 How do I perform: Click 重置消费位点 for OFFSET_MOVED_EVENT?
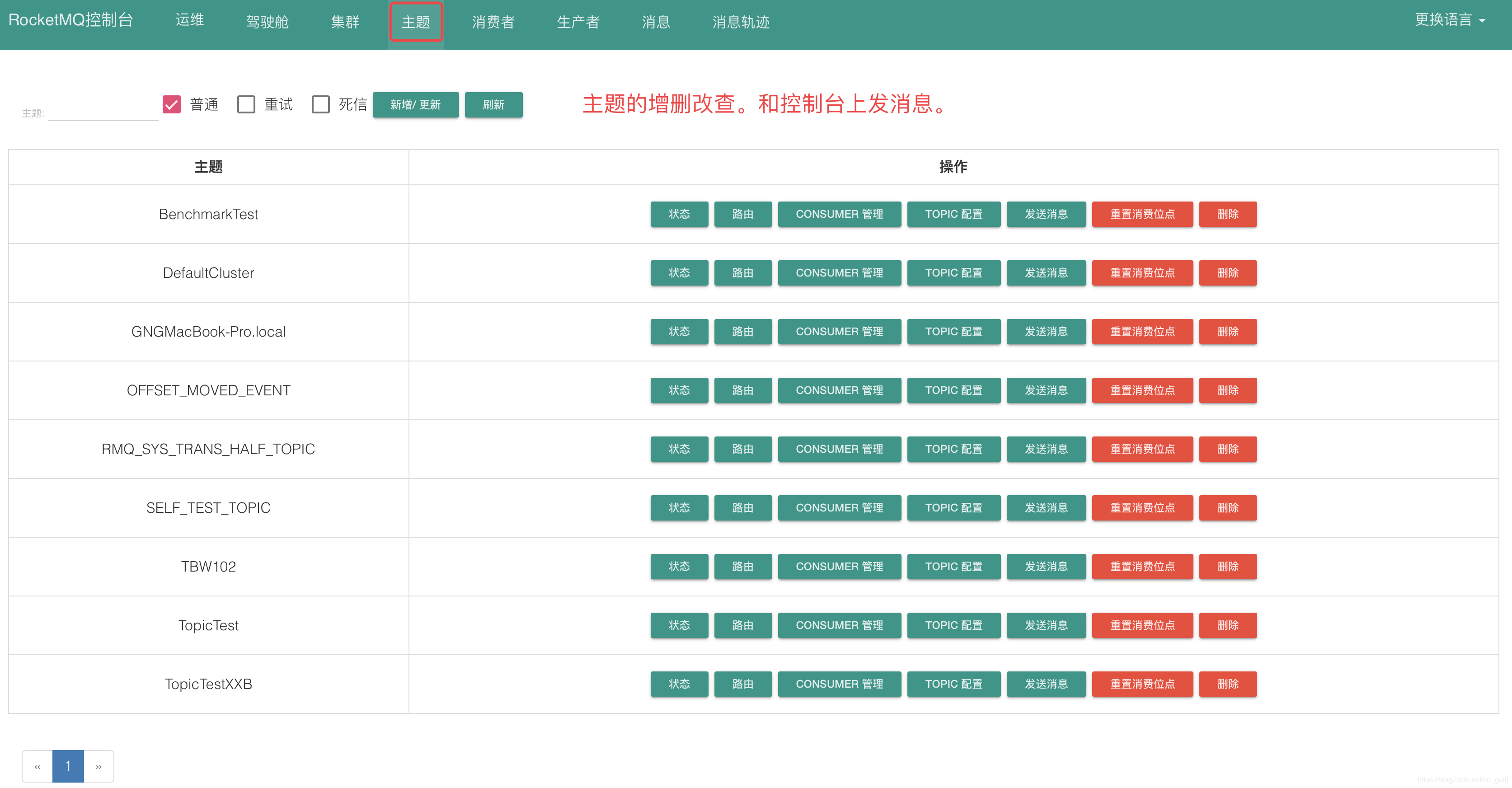pyautogui.click(x=1141, y=390)
